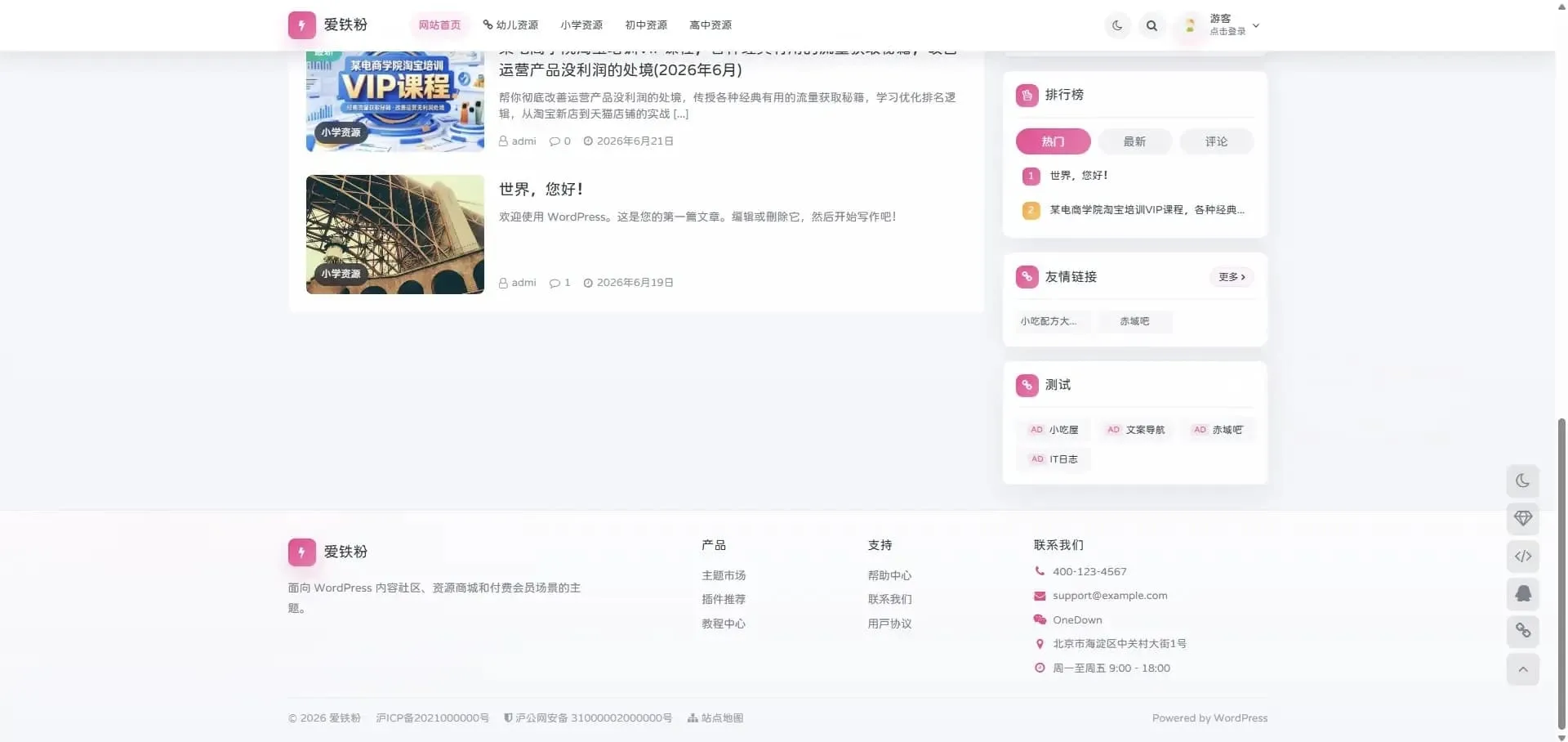Click WeChat icon beside OneDown
This screenshot has width=1568, height=742.
coord(1040,619)
